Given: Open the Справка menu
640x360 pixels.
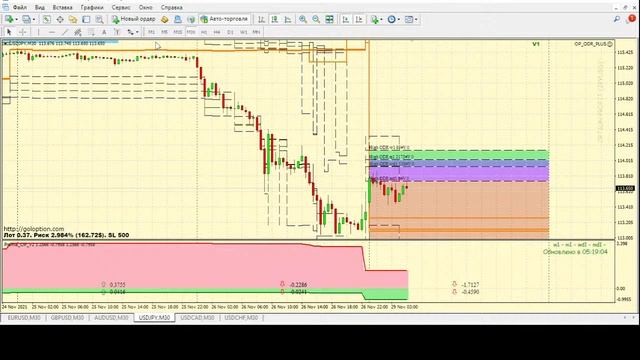Looking at the screenshot, I should coord(171,7).
